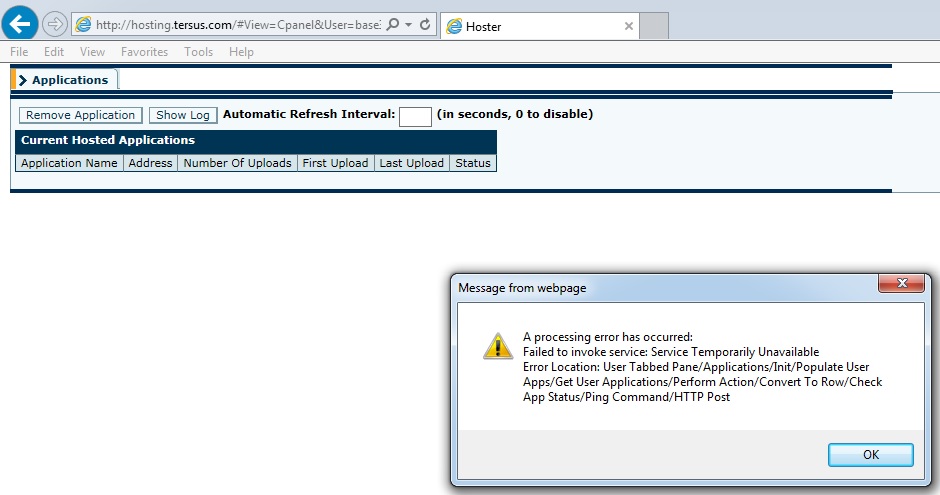Switch to the Hoster browser tab
The image size is (940, 495).
click(x=530, y=26)
